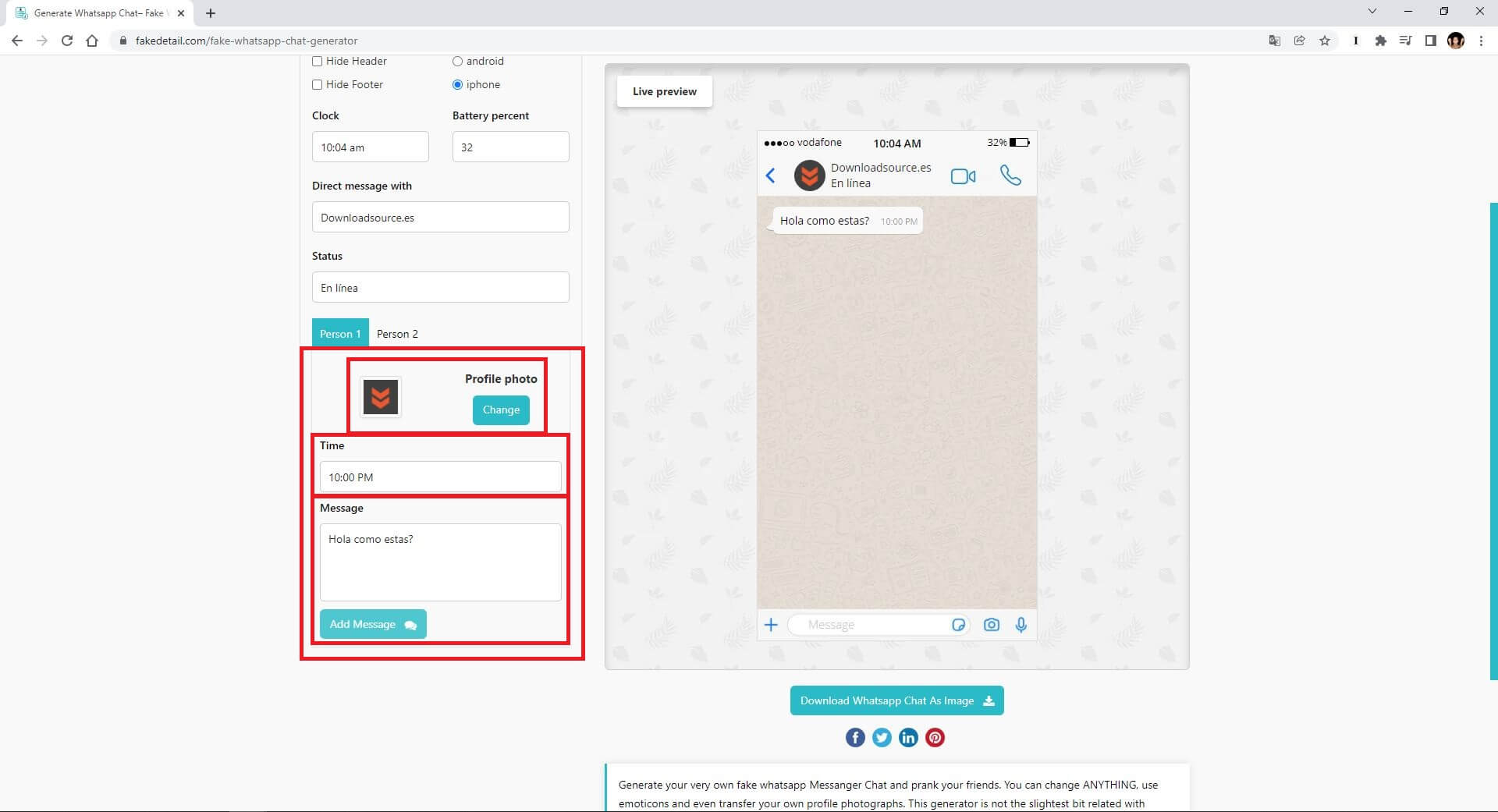Share on Facebook icon
The image size is (1498, 812).
pyautogui.click(x=855, y=737)
